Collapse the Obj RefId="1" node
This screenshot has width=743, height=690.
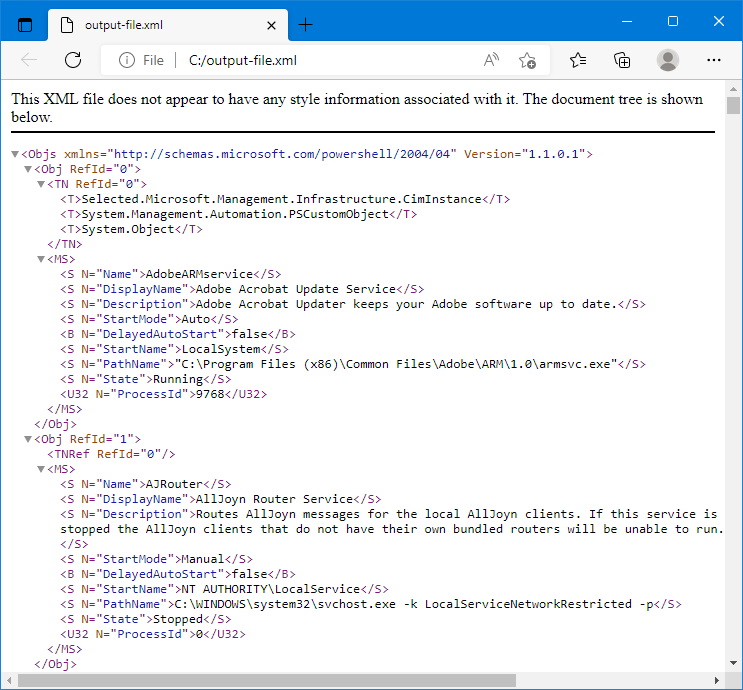[x=28, y=439]
